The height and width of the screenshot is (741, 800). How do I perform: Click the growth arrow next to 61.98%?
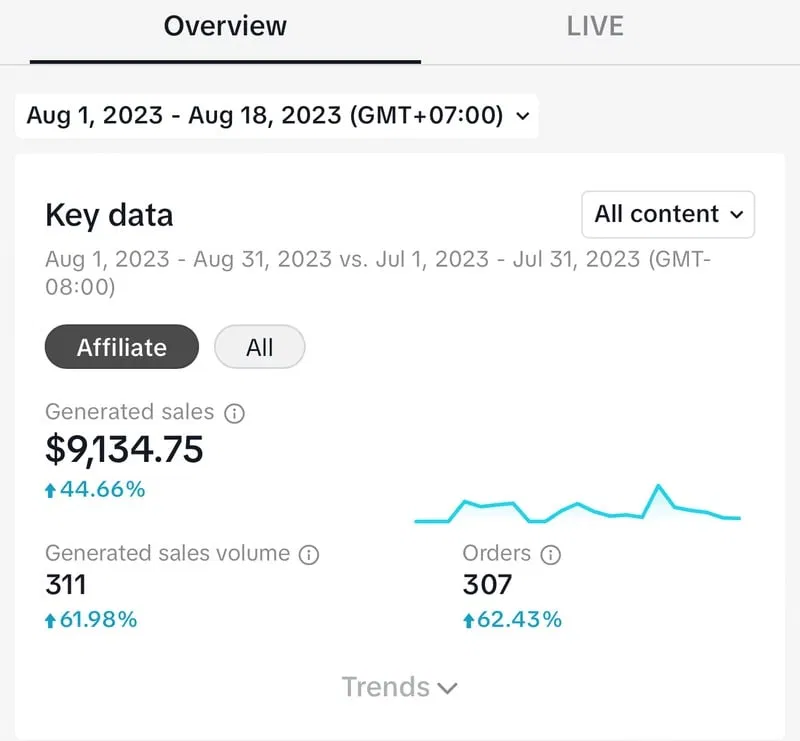pos(52,620)
